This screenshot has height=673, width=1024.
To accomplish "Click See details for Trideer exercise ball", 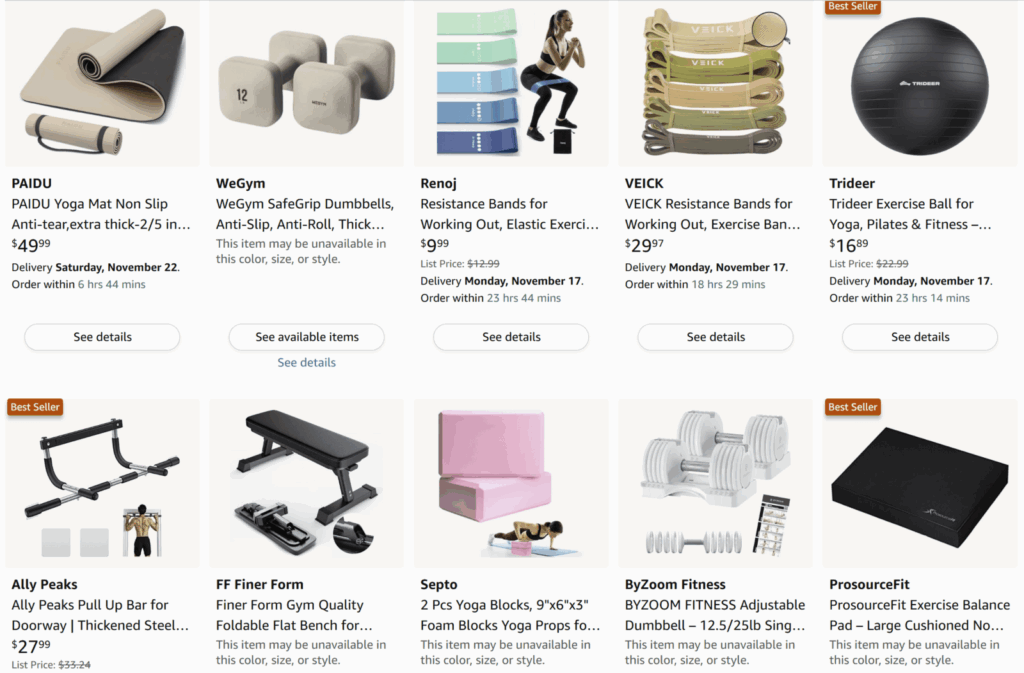I will pyautogui.click(x=920, y=337).
